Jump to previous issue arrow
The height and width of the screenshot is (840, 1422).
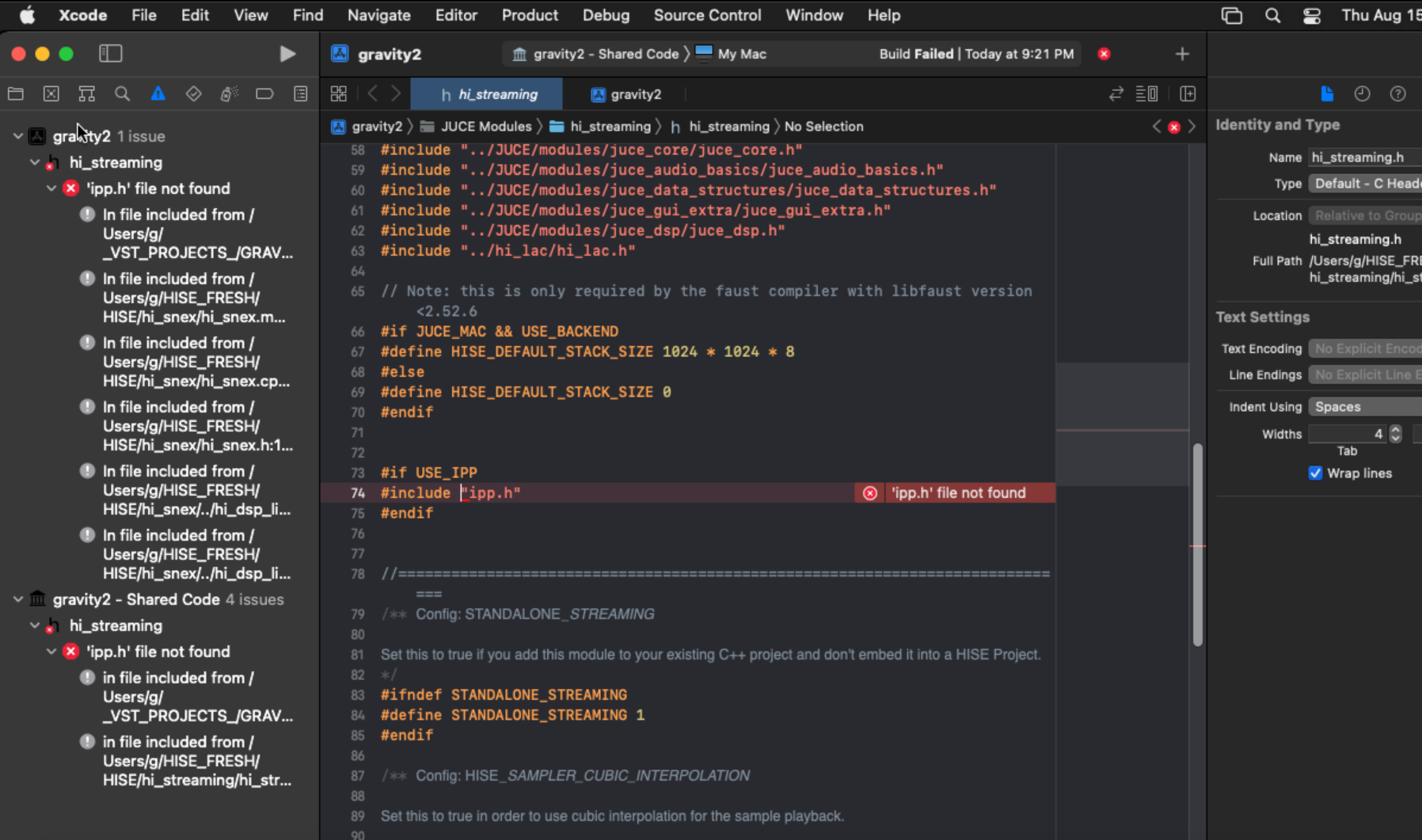pyautogui.click(x=1157, y=127)
